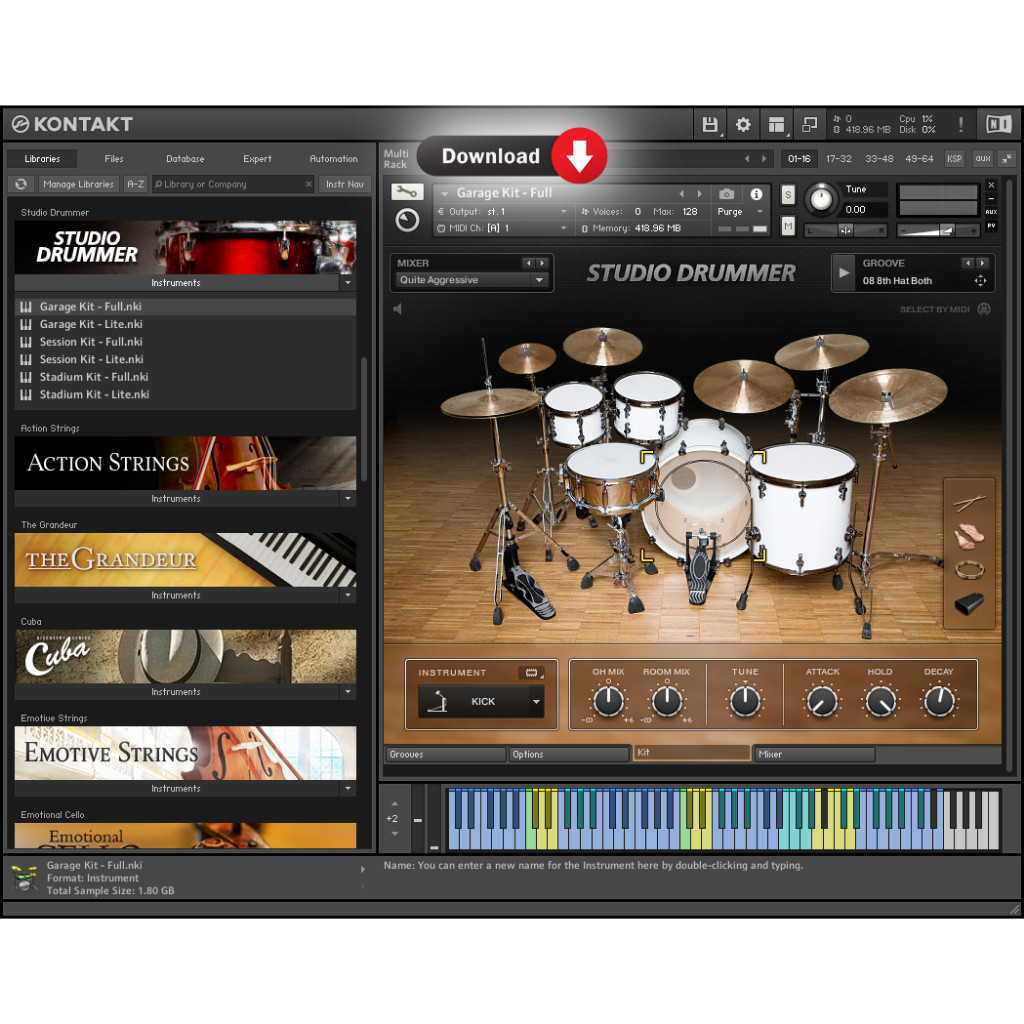Click the Action Strings library banner

(x=185, y=463)
